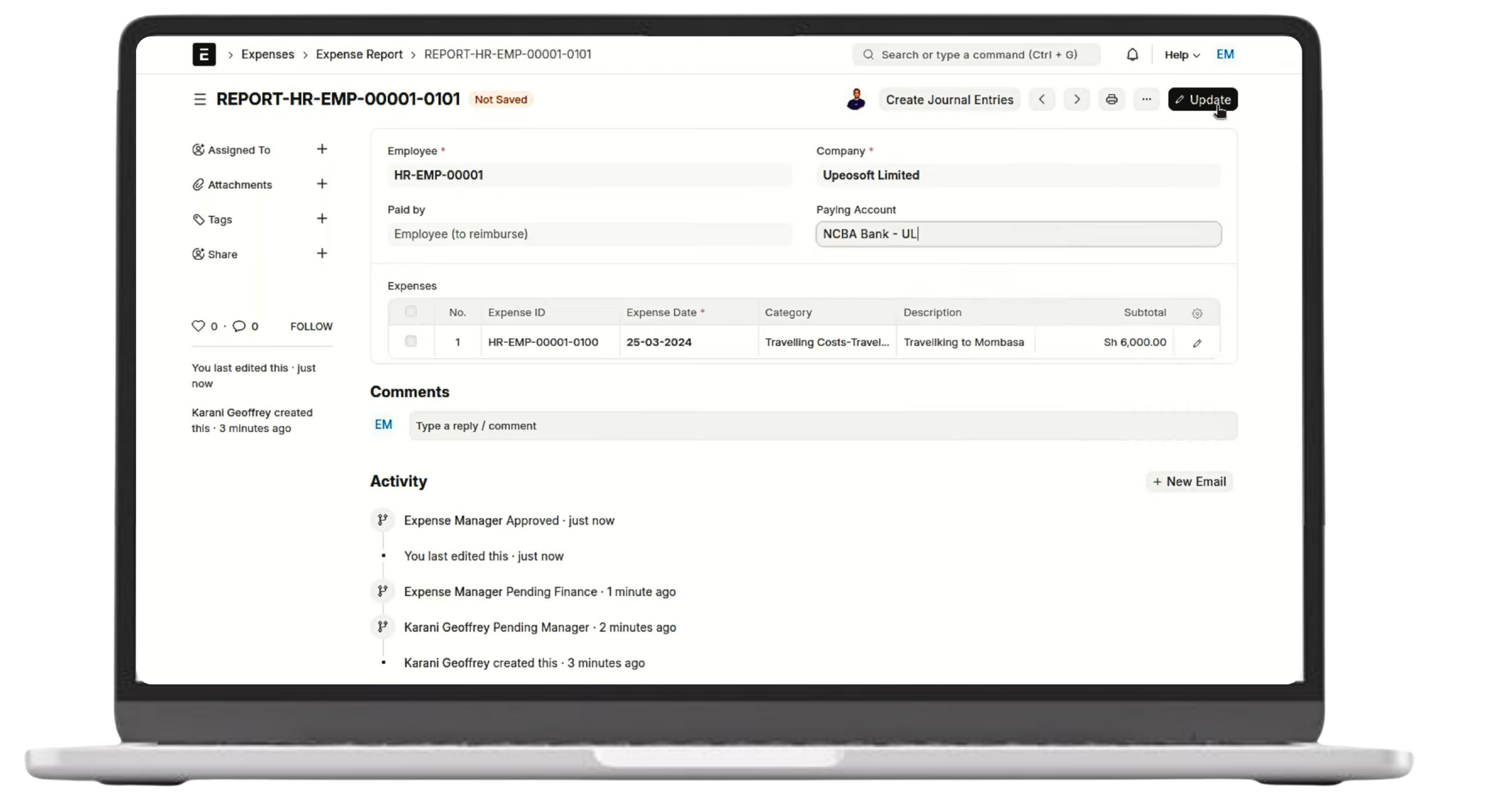
Task: Click the print icon in toolbar
Action: [1111, 99]
